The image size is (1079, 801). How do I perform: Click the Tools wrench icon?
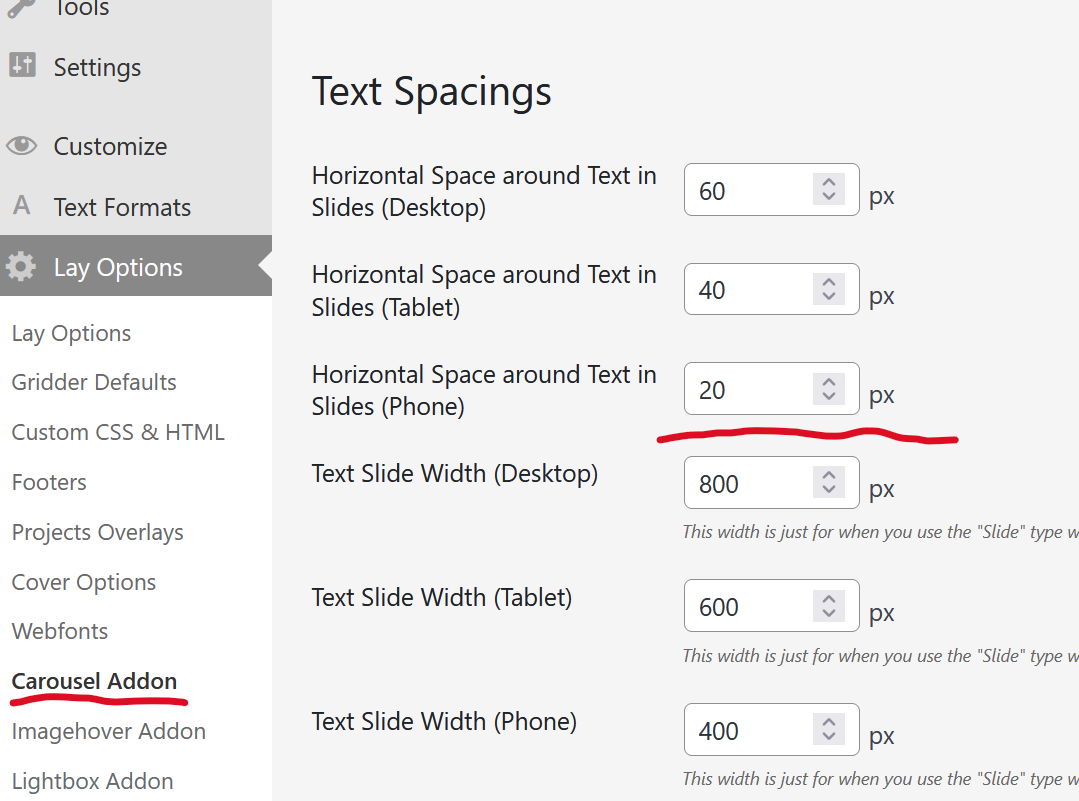point(21,8)
